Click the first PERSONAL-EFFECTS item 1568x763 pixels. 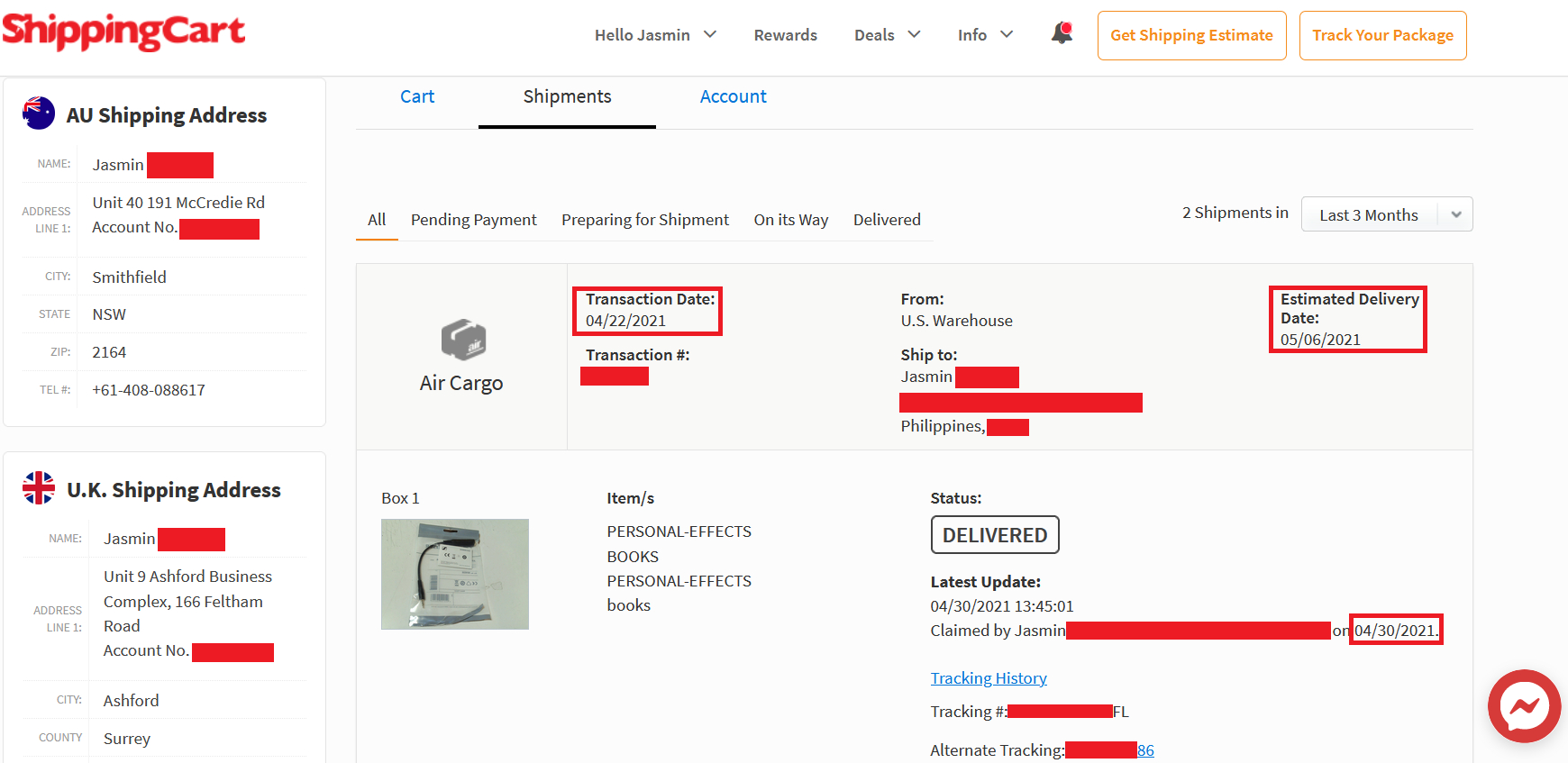(679, 531)
